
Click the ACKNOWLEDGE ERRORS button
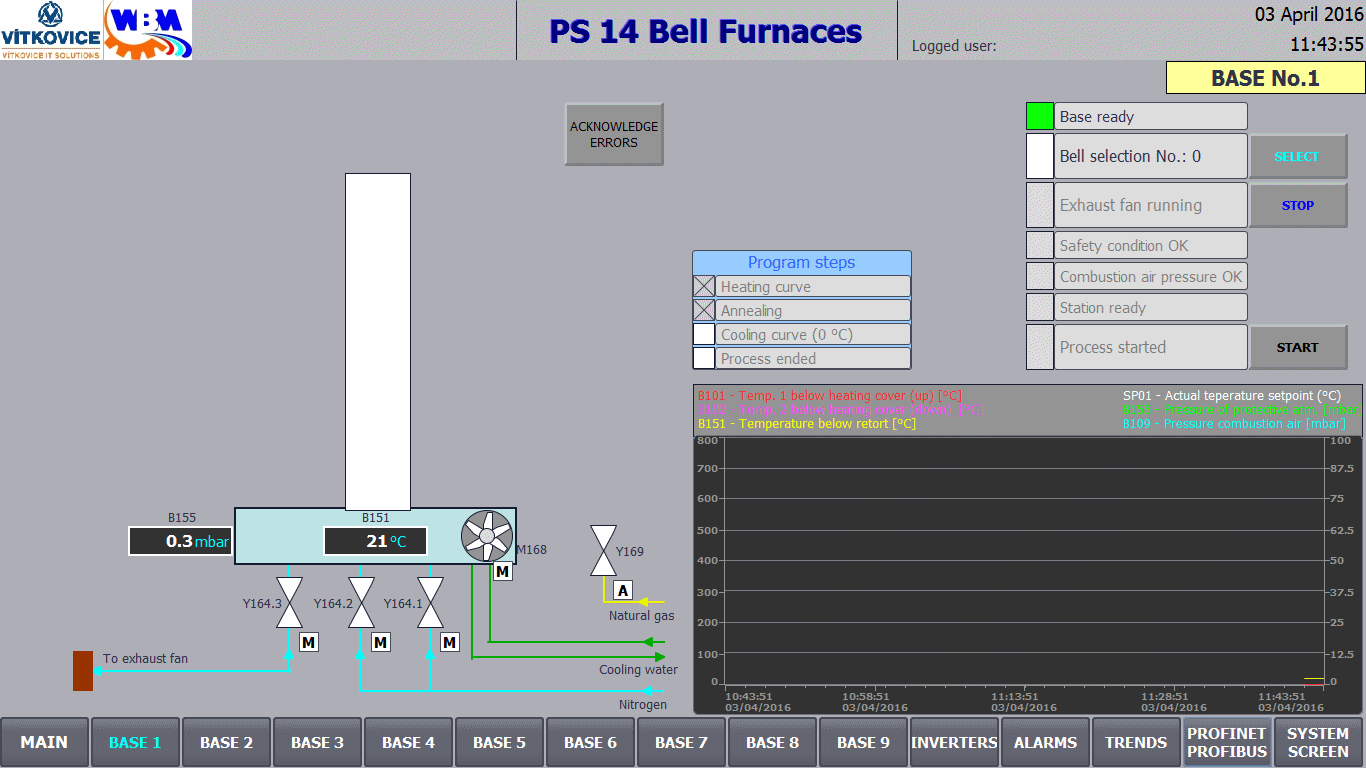point(614,134)
